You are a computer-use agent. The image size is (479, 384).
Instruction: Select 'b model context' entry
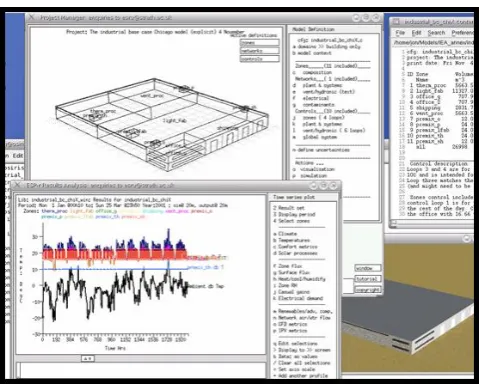(x=312, y=53)
